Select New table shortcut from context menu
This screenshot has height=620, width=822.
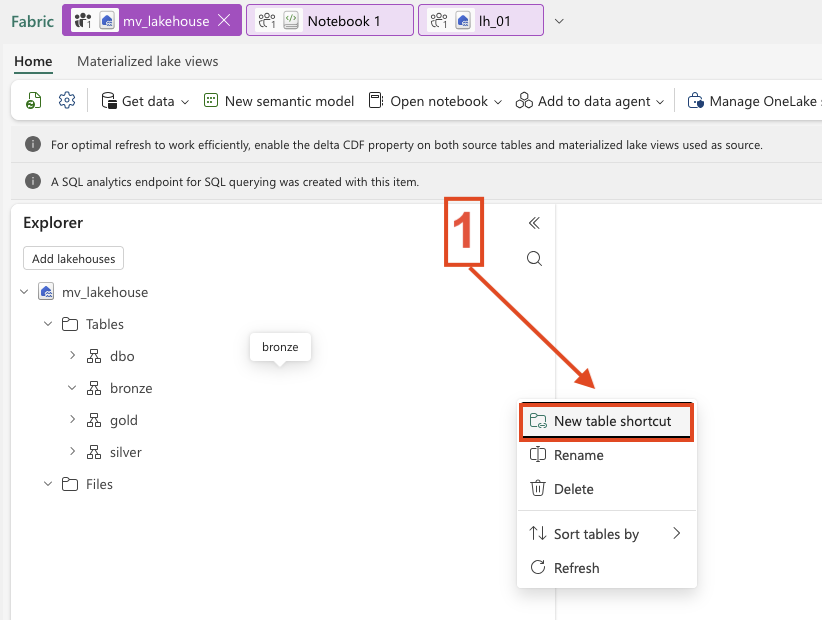pyautogui.click(x=612, y=421)
